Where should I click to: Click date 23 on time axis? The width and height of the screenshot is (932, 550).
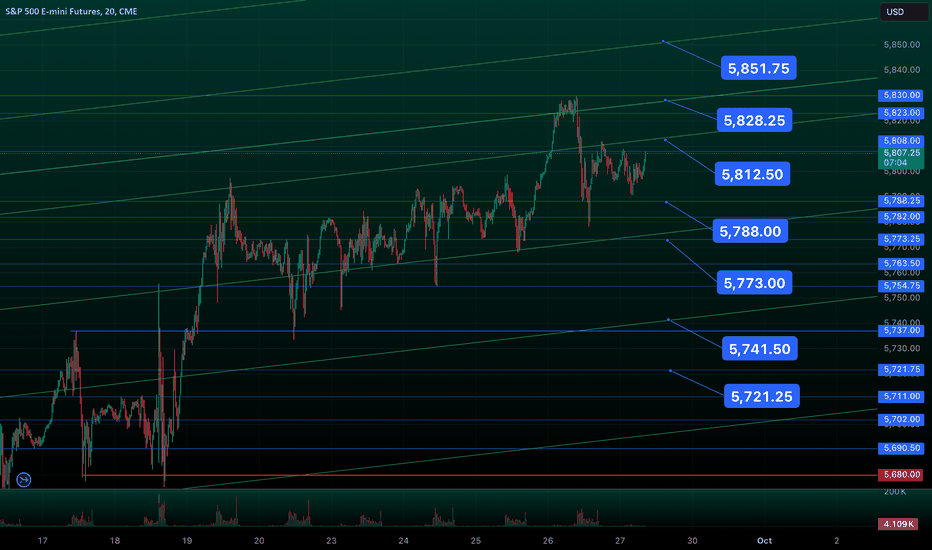331,540
